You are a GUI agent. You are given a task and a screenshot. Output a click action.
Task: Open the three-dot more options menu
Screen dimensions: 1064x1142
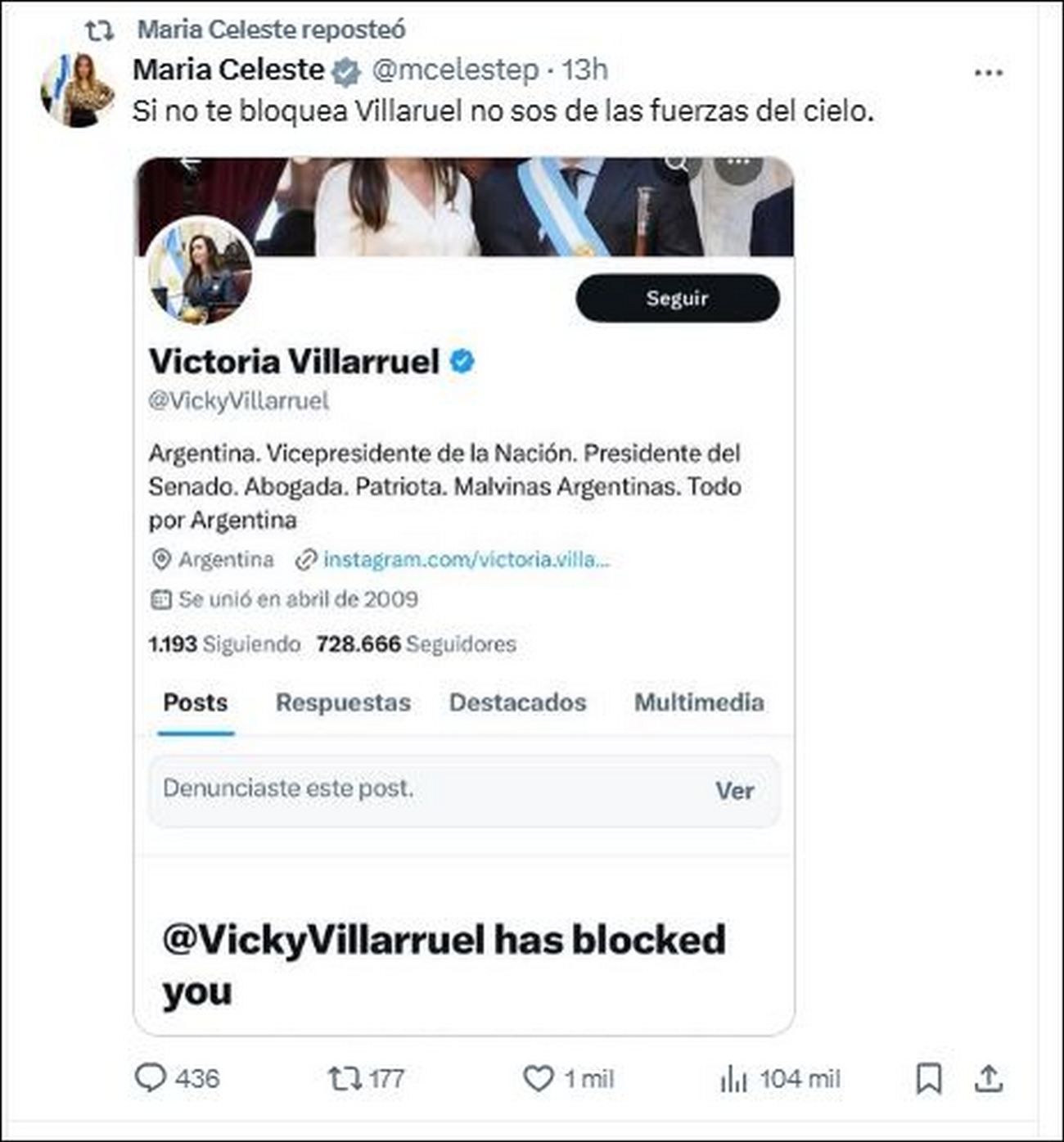pos(989,73)
